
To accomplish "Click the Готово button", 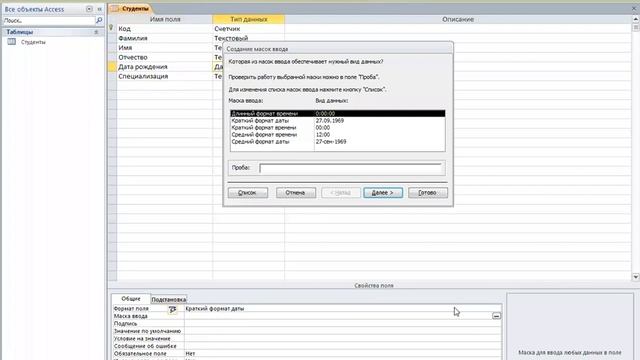I will [x=427, y=193].
